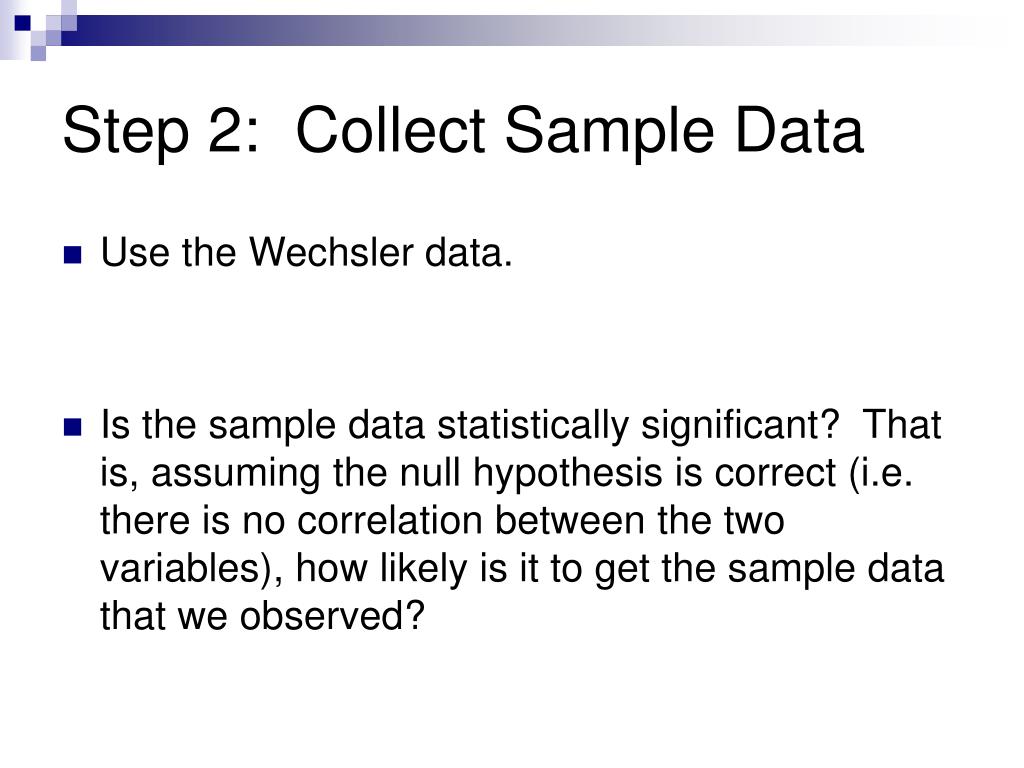Click the words 'Step 2:' in the title

(x=161, y=131)
